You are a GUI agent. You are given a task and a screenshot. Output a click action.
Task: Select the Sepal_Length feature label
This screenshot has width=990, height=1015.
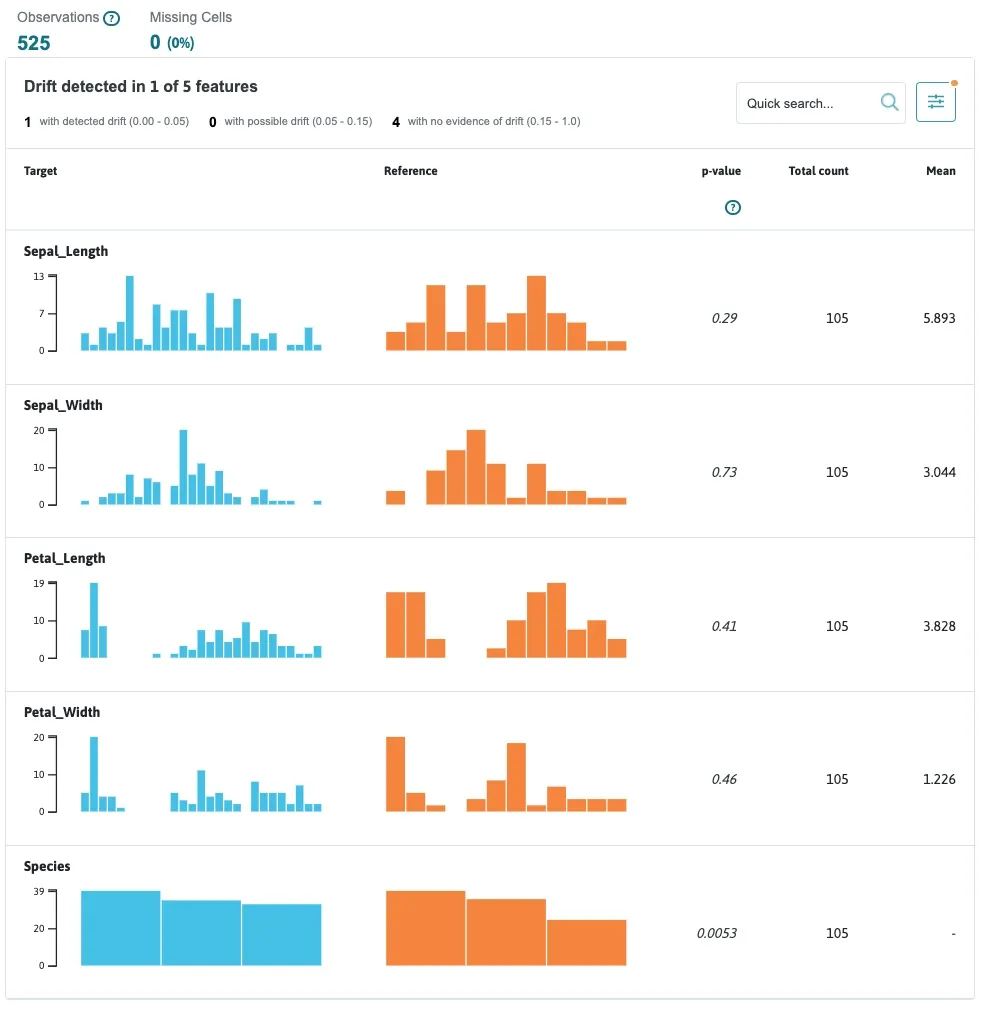(66, 251)
